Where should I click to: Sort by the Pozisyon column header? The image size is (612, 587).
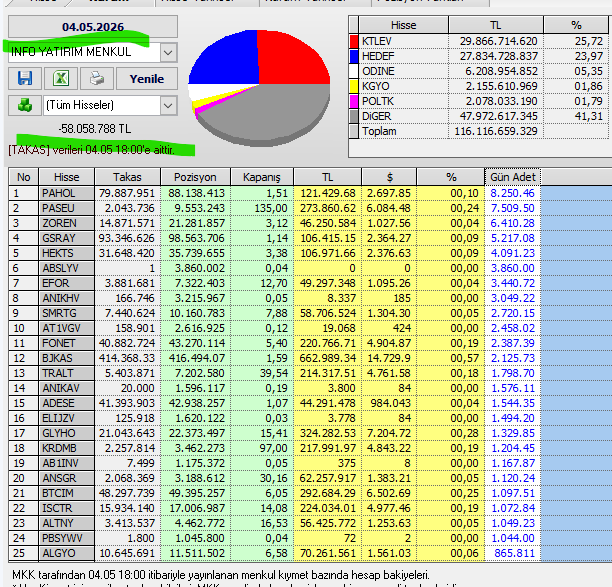click(195, 177)
